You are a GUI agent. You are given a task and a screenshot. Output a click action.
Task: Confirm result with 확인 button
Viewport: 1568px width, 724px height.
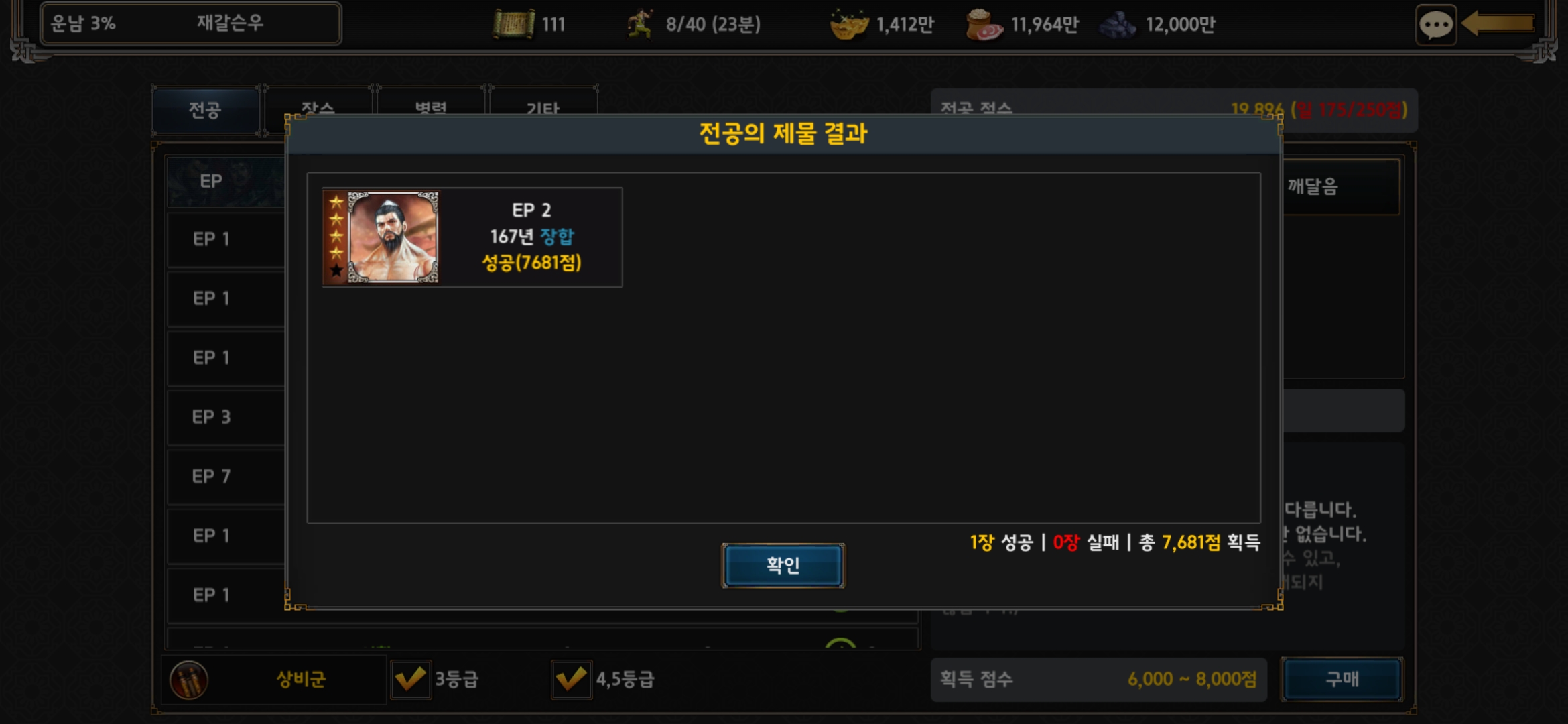pos(783,565)
